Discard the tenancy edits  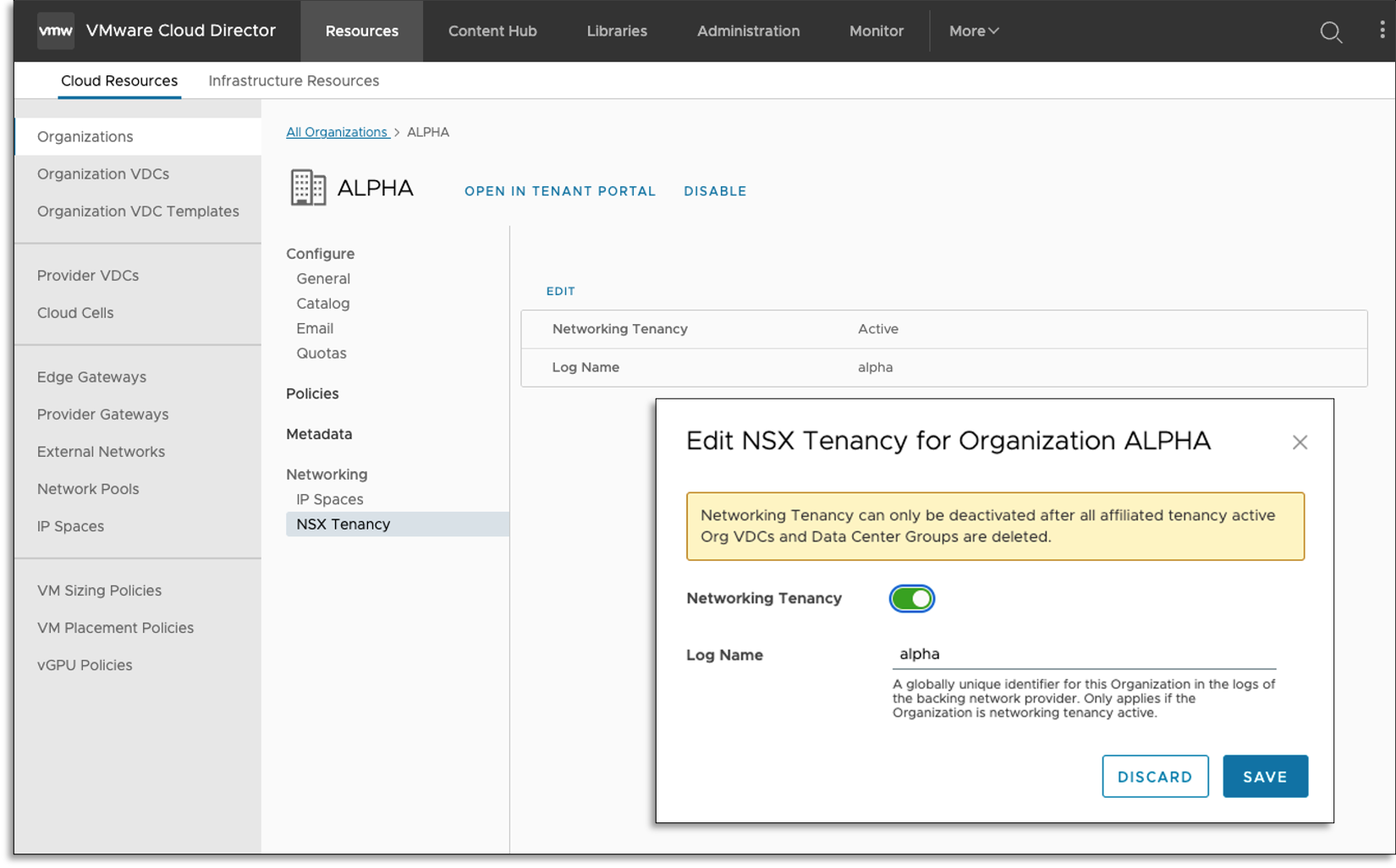tap(1154, 777)
